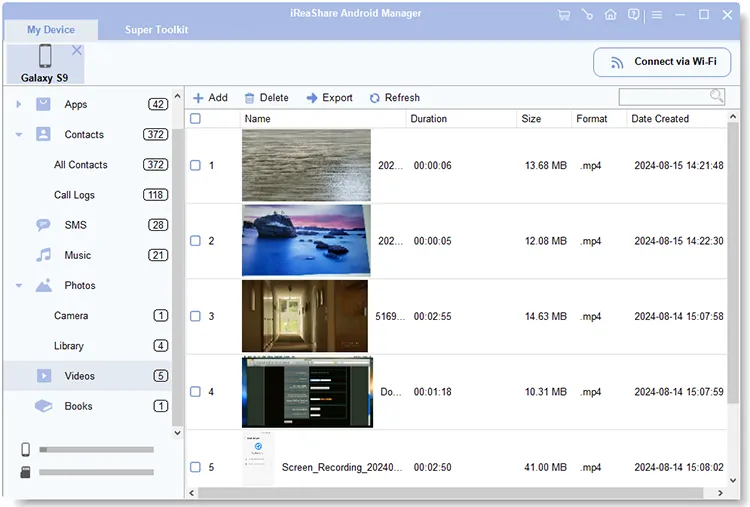Go to the home icon in title bar

point(610,15)
